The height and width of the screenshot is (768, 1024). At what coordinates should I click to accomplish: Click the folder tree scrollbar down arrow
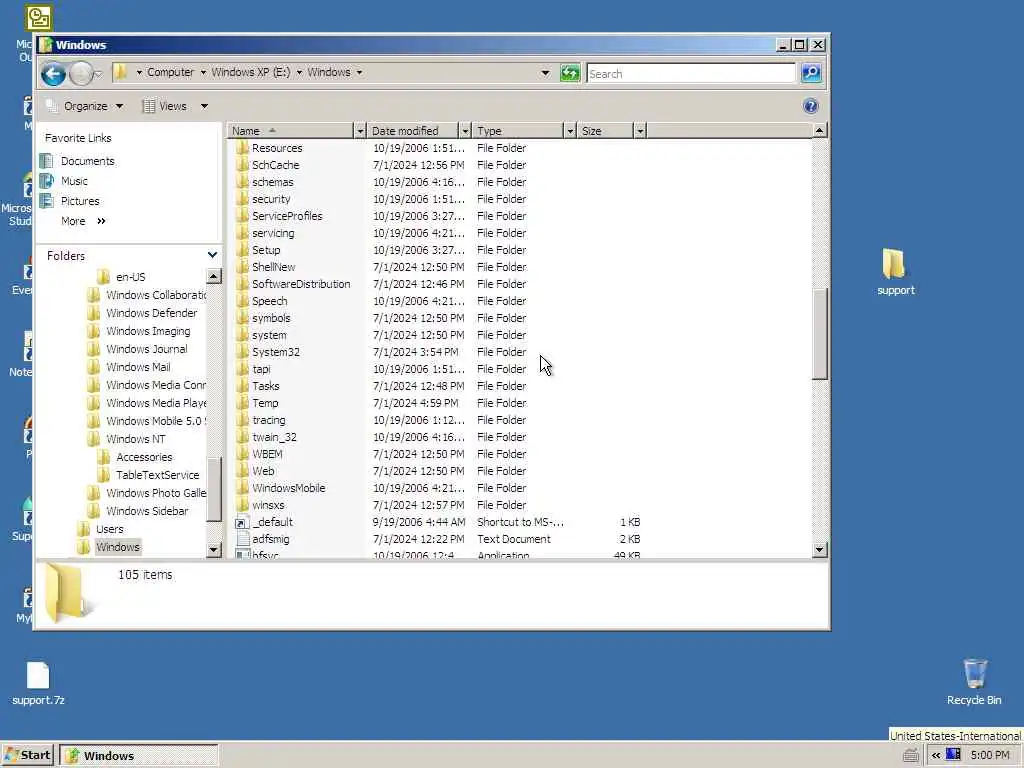[214, 550]
